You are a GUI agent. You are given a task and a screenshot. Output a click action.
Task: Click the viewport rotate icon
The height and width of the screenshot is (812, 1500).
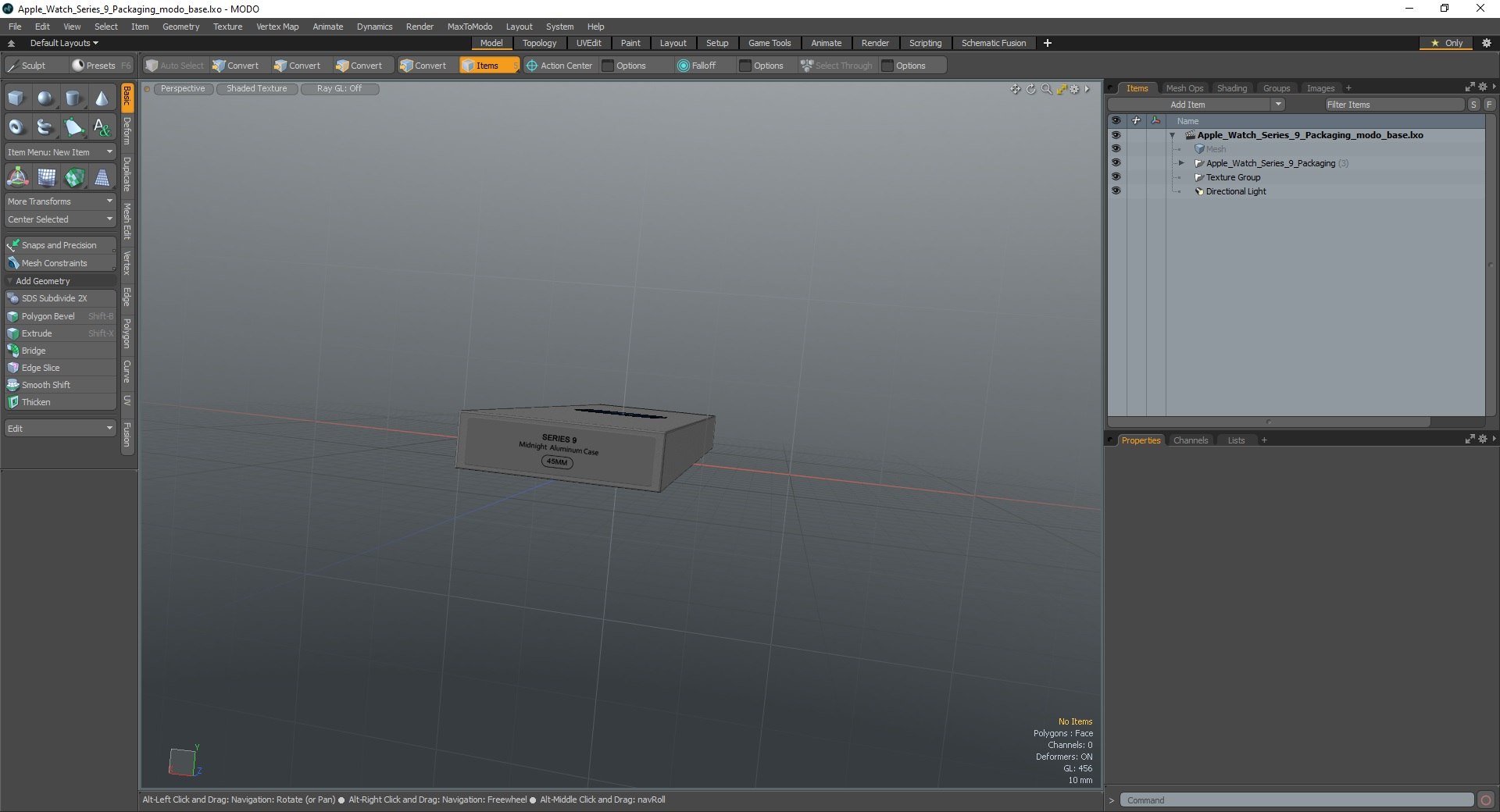[x=1031, y=89]
